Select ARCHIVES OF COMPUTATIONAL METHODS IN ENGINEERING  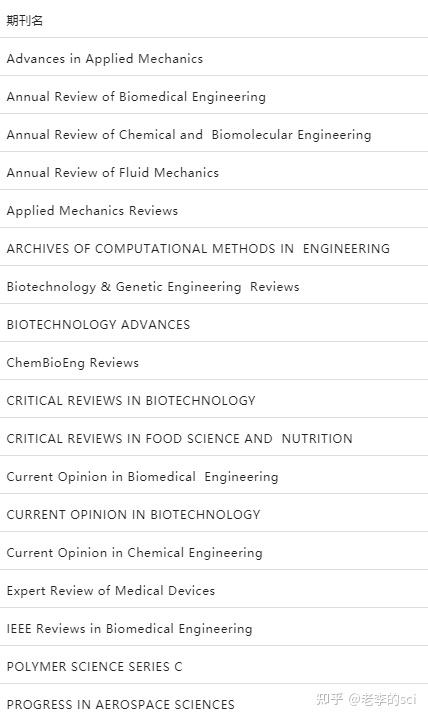point(198,249)
